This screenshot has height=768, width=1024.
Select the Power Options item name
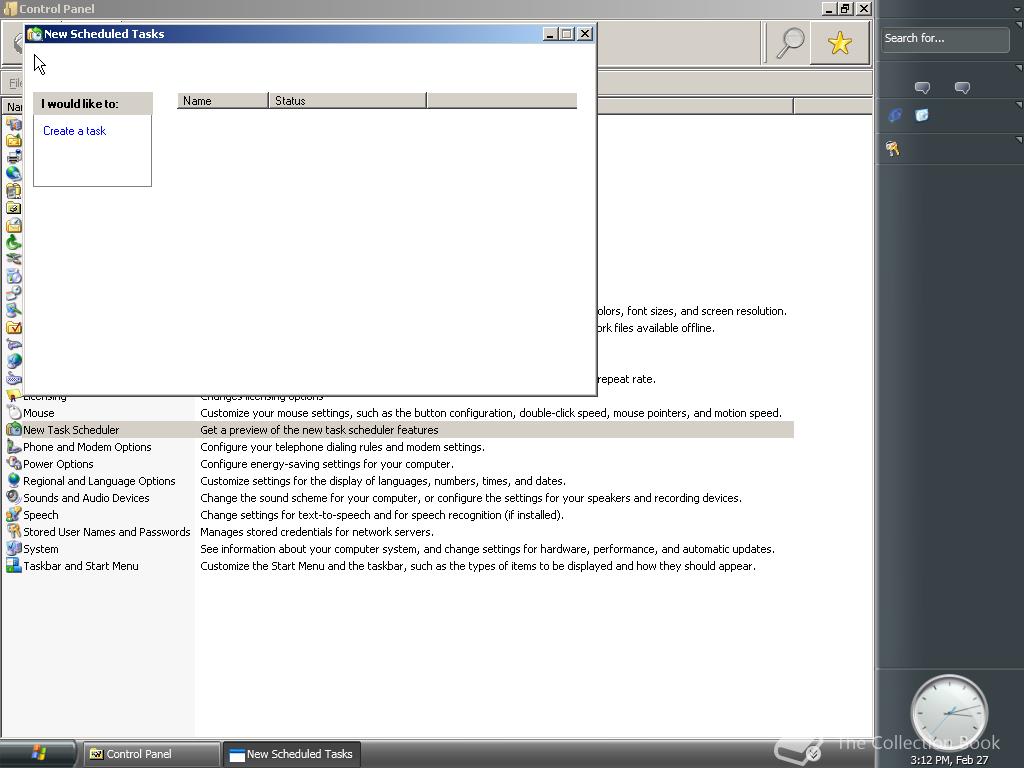pos(58,464)
